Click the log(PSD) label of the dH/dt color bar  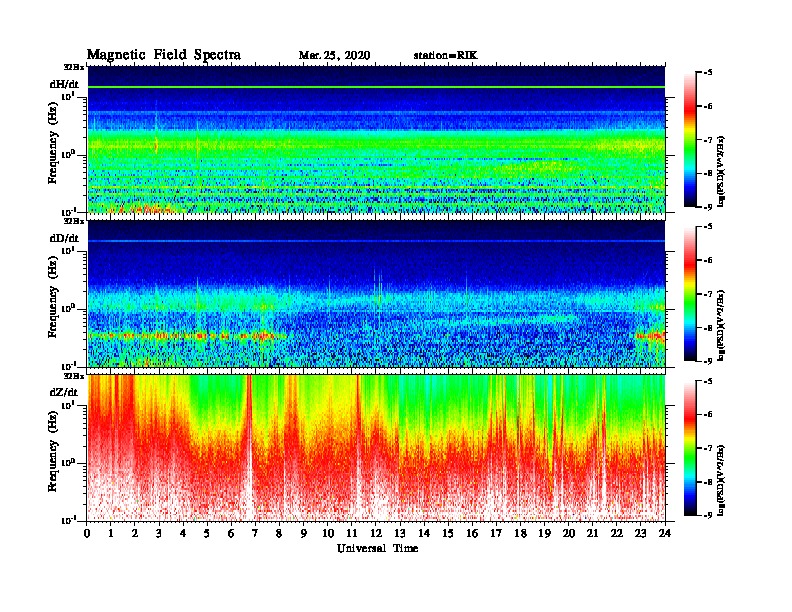[x=721, y=170]
